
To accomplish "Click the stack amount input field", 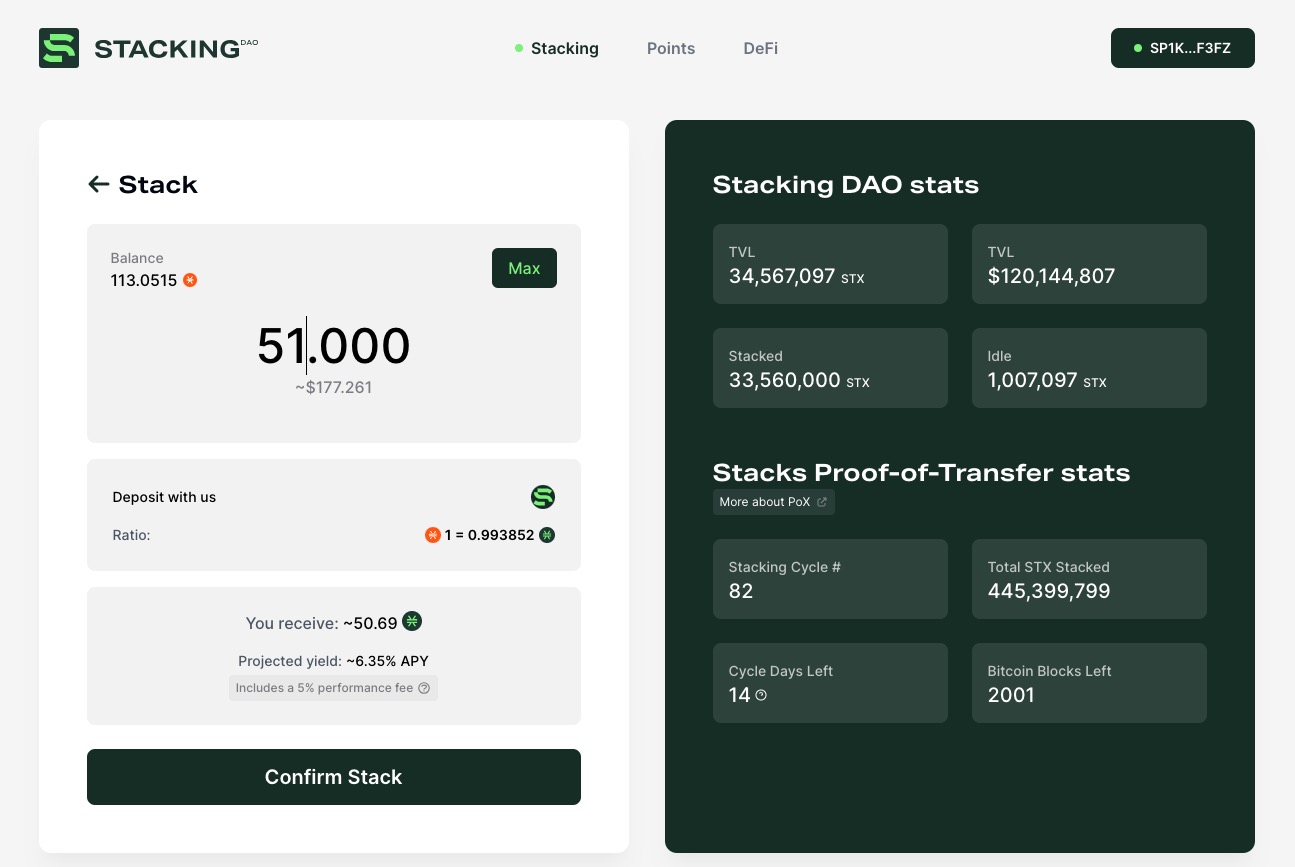I will (334, 346).
